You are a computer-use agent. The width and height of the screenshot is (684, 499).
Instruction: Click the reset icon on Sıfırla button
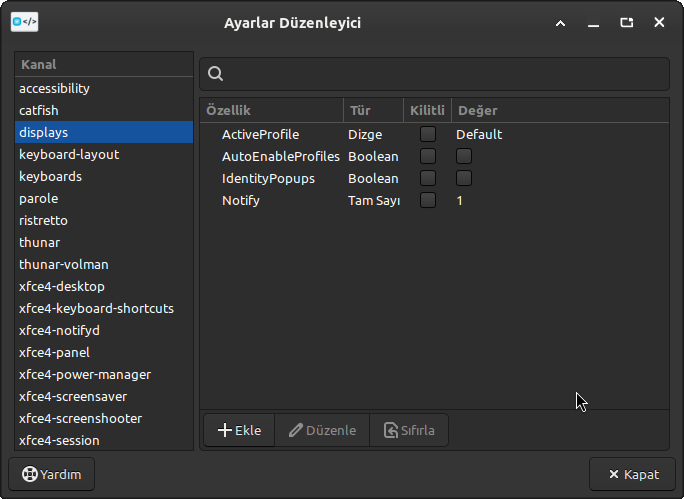pyautogui.click(x=390, y=430)
